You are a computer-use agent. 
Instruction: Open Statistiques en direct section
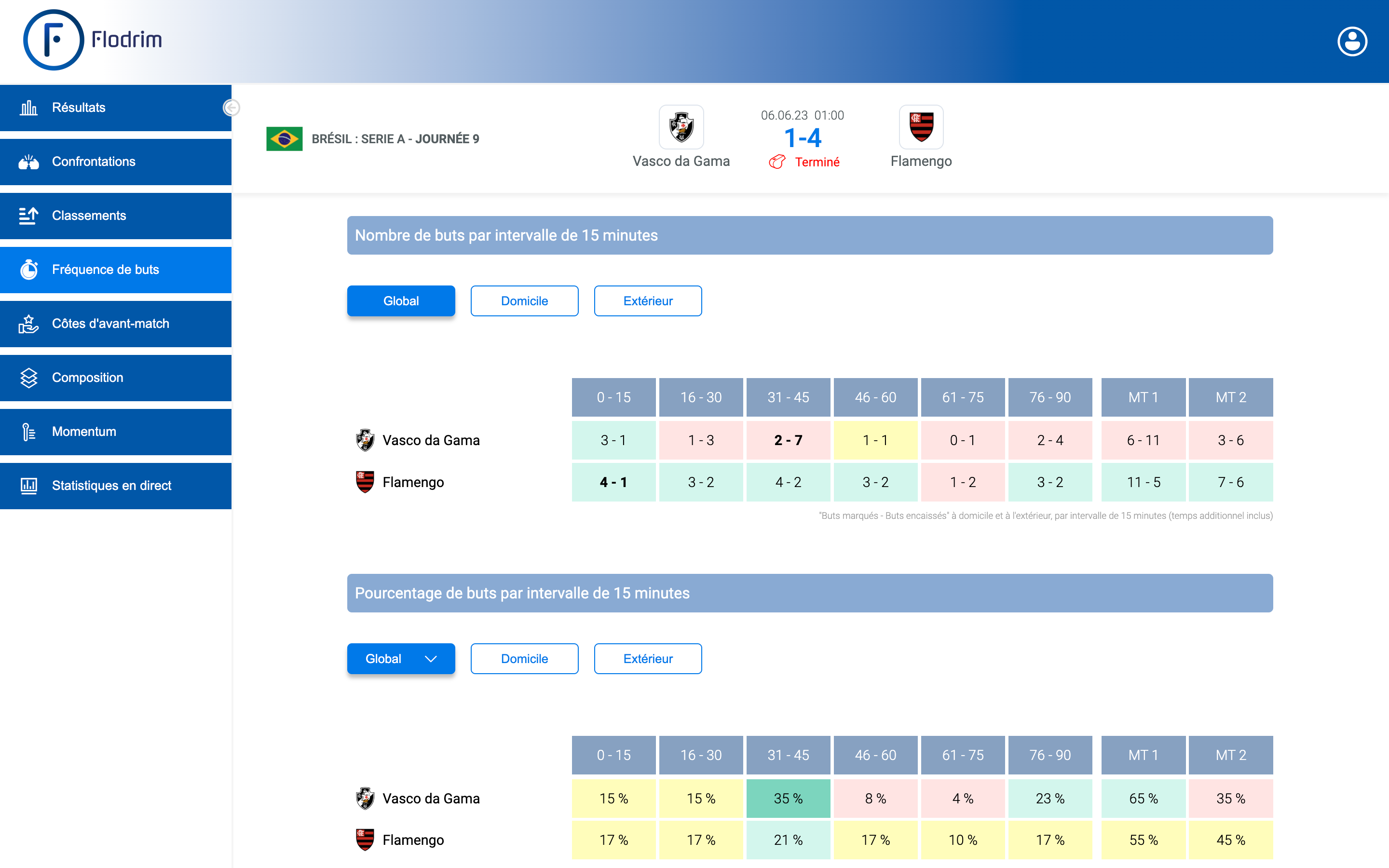[115, 485]
